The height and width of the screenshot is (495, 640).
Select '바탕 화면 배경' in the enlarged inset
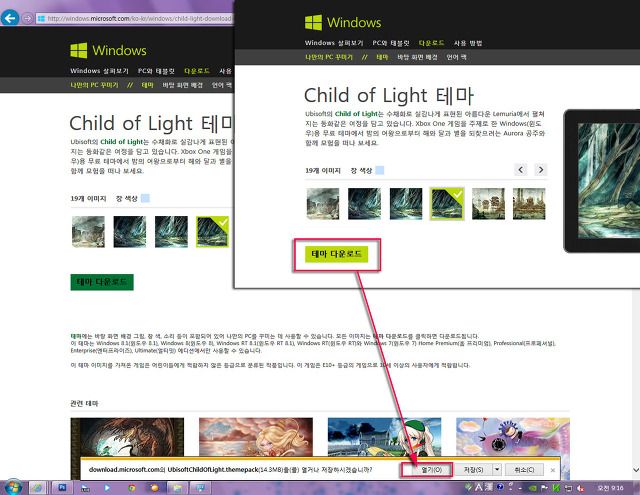click(x=417, y=57)
